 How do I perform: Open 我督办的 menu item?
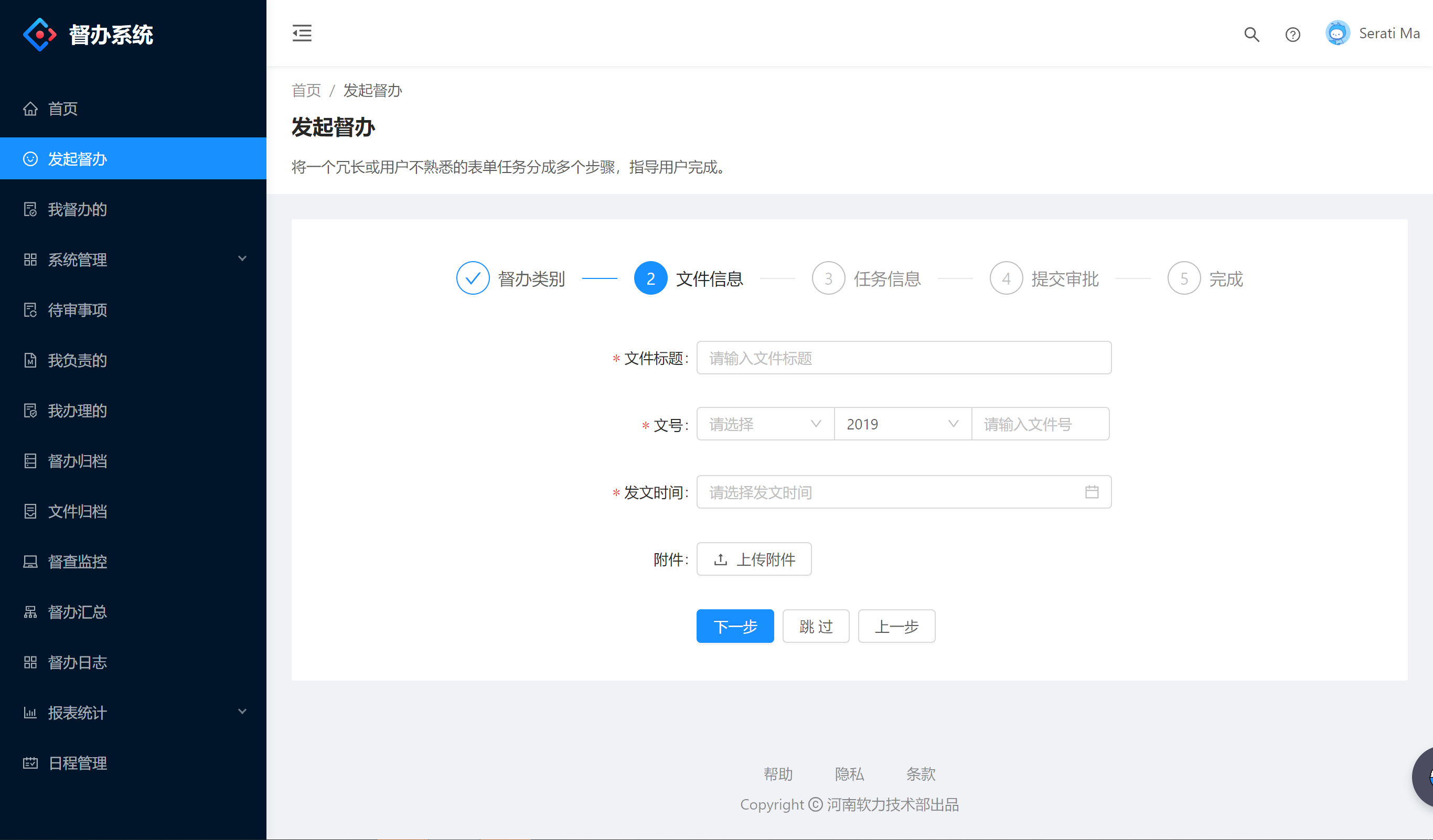pos(77,209)
